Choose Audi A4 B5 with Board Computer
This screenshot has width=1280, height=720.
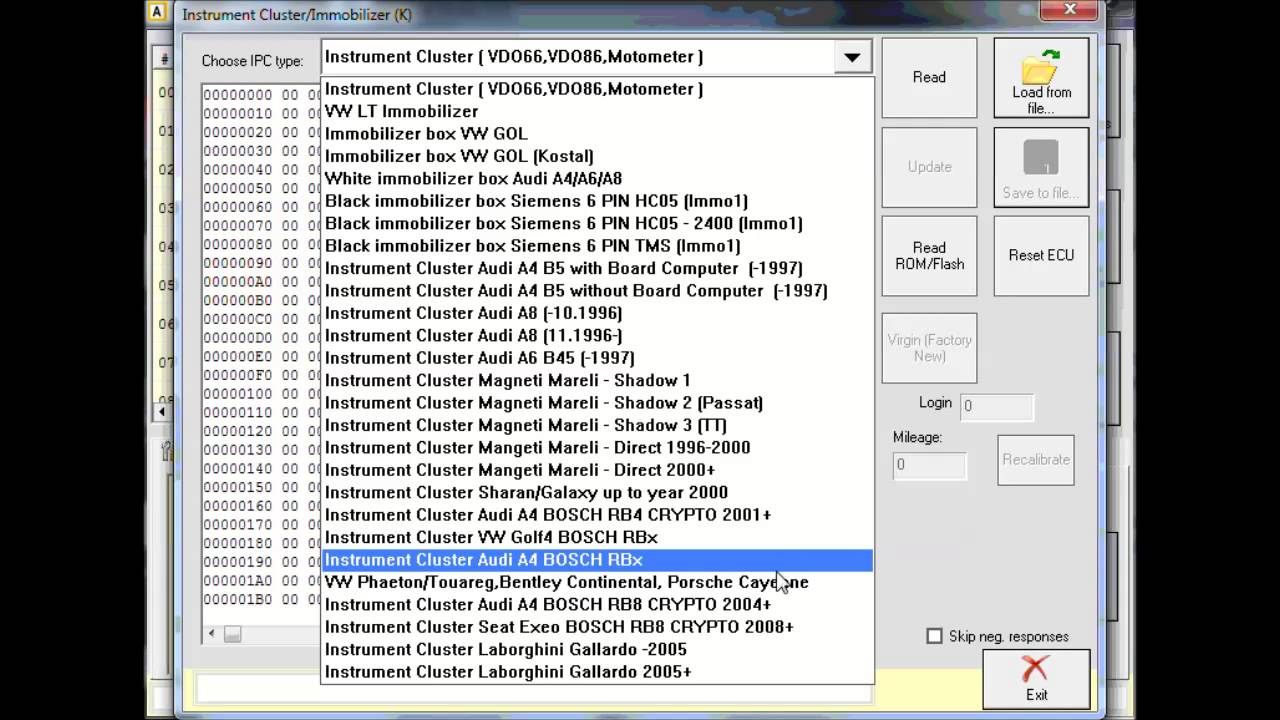click(597, 268)
